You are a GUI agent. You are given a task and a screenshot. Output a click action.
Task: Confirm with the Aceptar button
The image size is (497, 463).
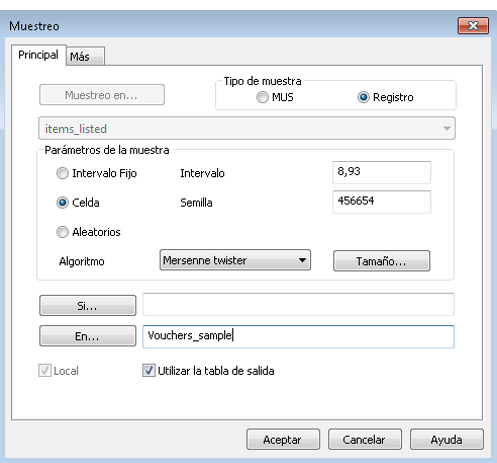(283, 440)
